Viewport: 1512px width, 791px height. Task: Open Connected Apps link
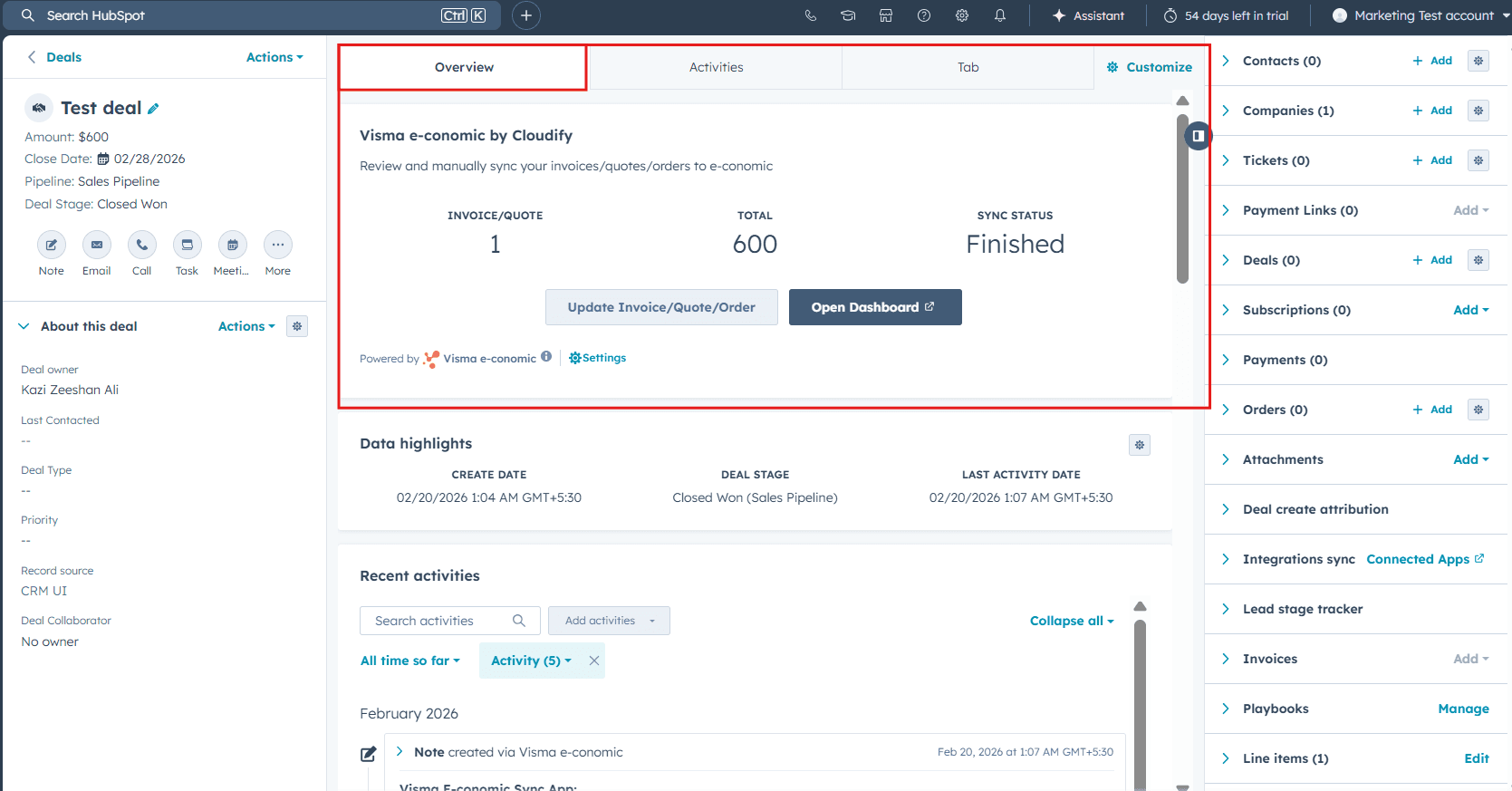[x=1425, y=559]
